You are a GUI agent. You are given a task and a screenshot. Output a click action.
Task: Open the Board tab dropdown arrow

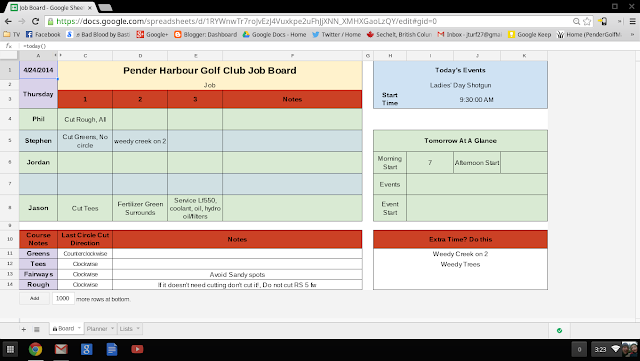[79, 328]
